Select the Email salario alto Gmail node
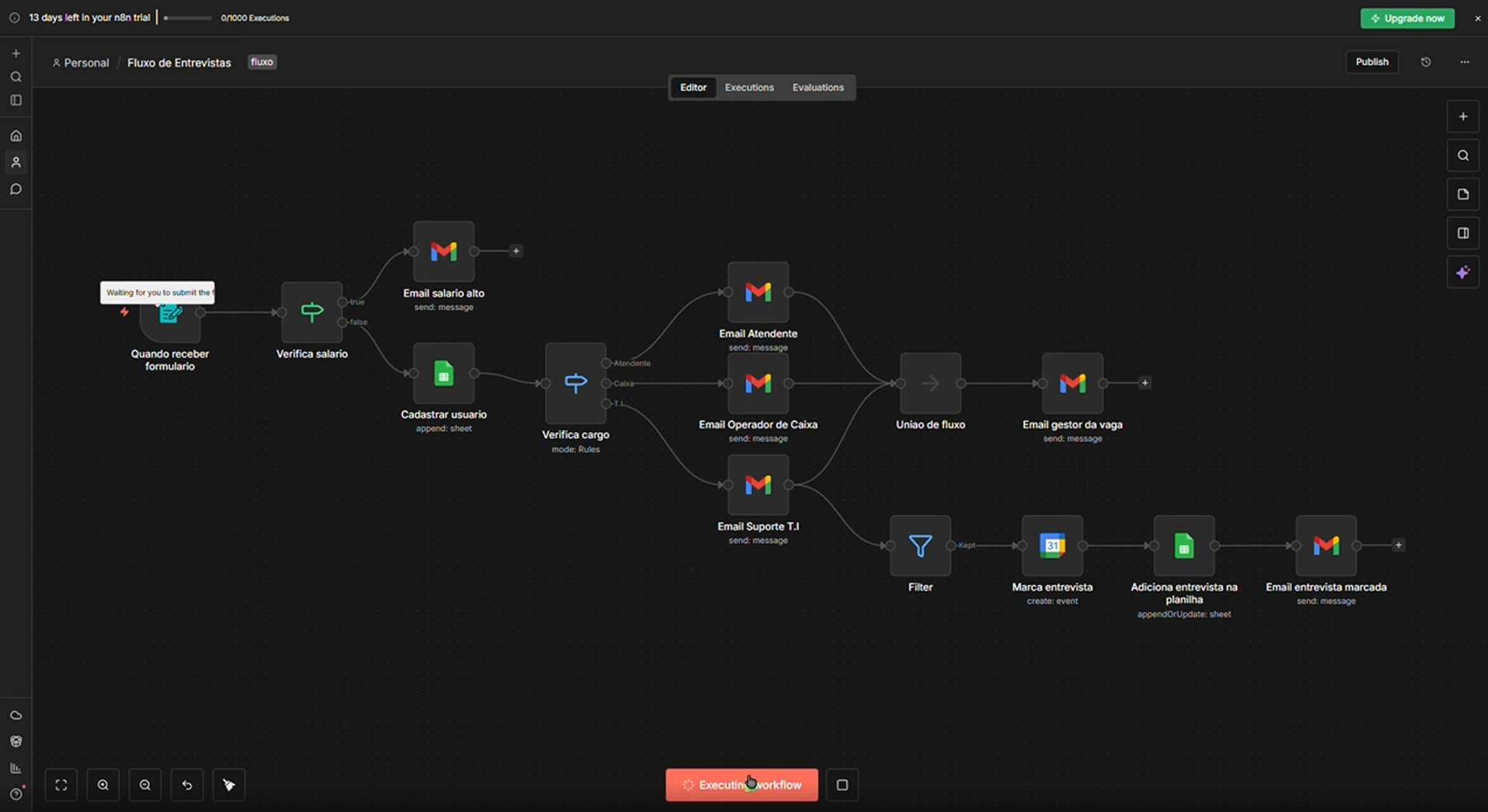 pyautogui.click(x=444, y=251)
